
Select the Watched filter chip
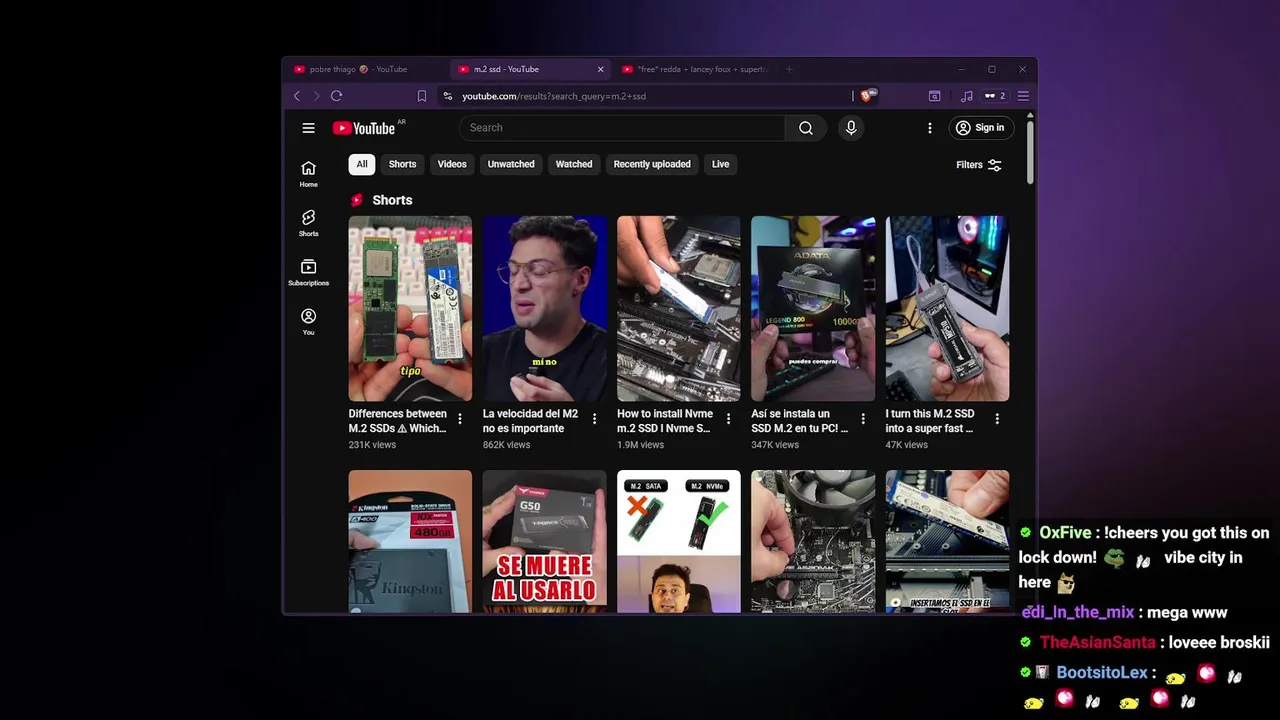[x=574, y=164]
